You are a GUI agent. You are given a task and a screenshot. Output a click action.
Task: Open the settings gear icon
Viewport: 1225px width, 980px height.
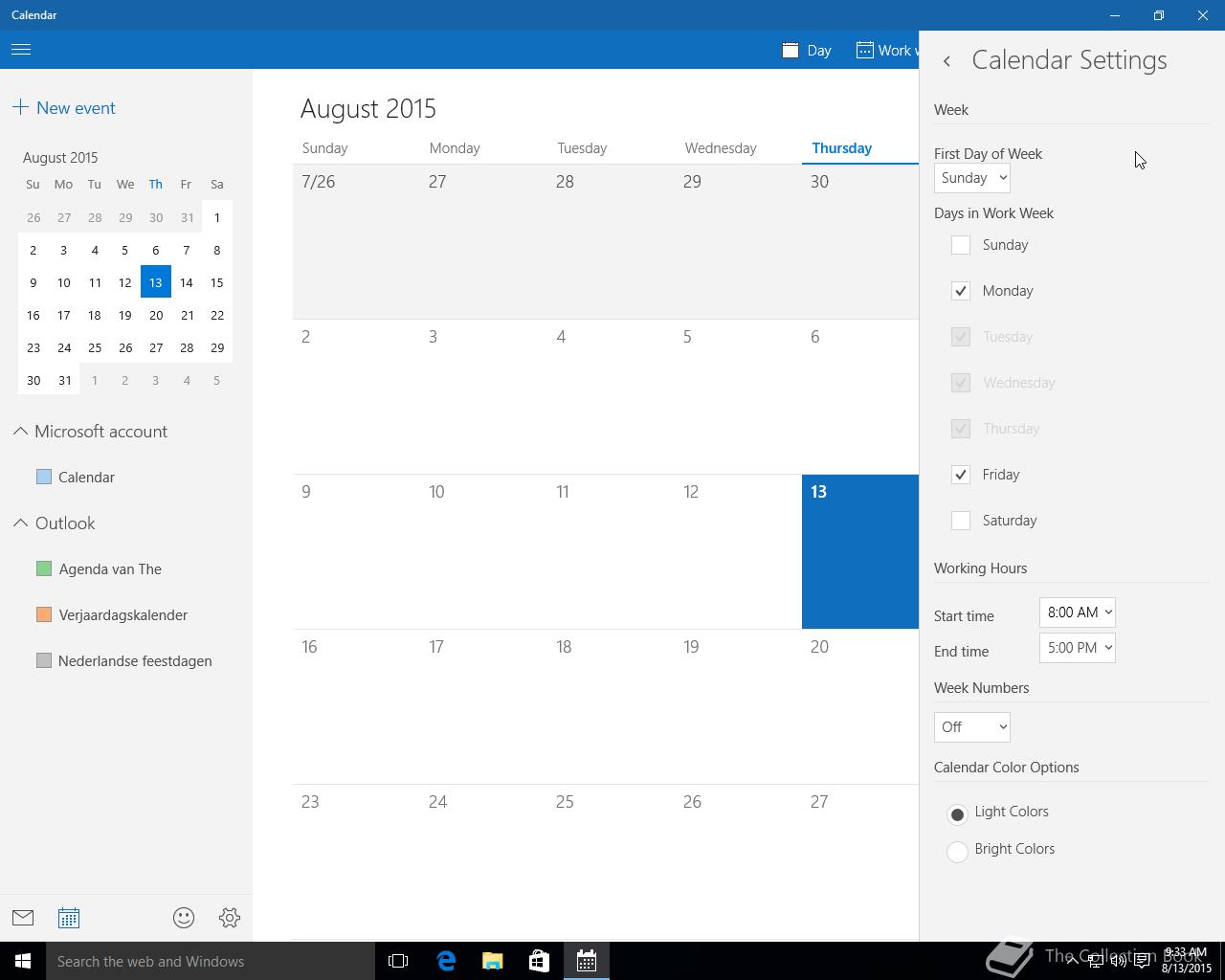(x=230, y=918)
